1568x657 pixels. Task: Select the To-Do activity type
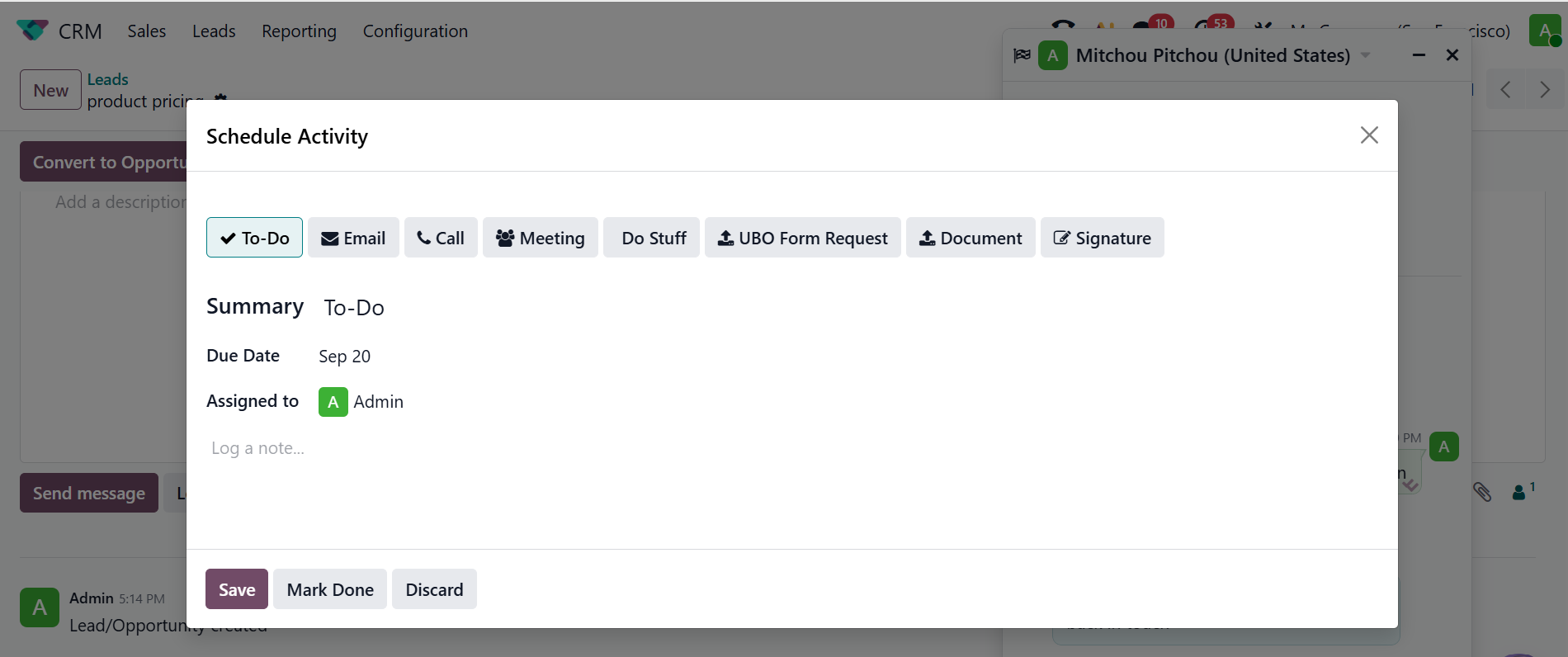[254, 238]
